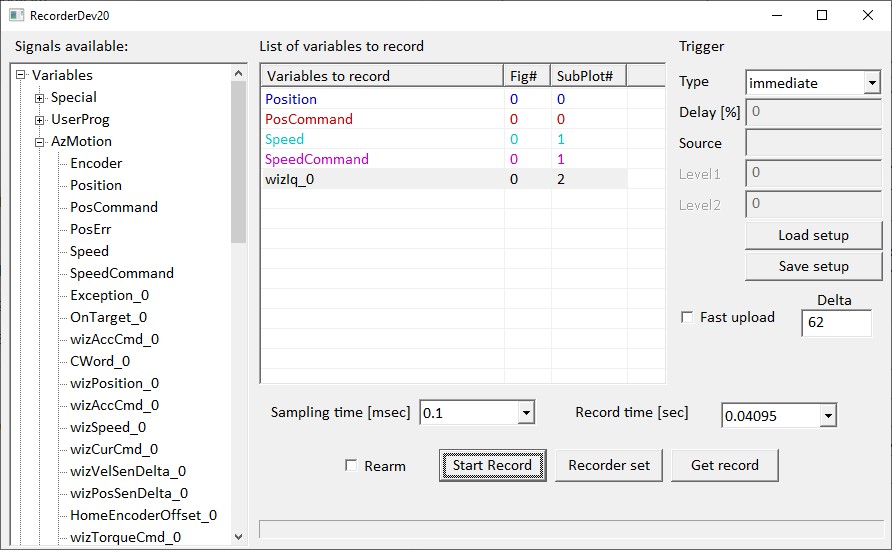The height and width of the screenshot is (550, 892).
Task: Click the Fig# column header
Action: (527, 76)
